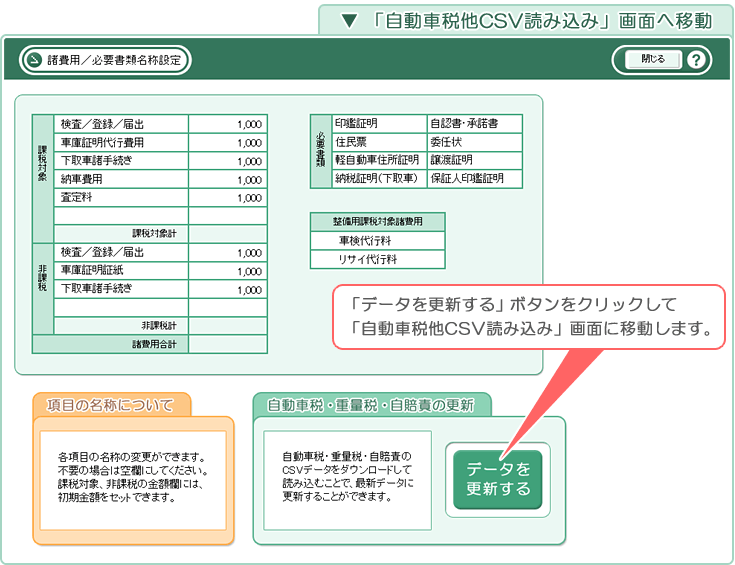Screen dimensions: 735x565
Task: Click the amount 1,000 for 納車費用
Action: click(x=228, y=179)
